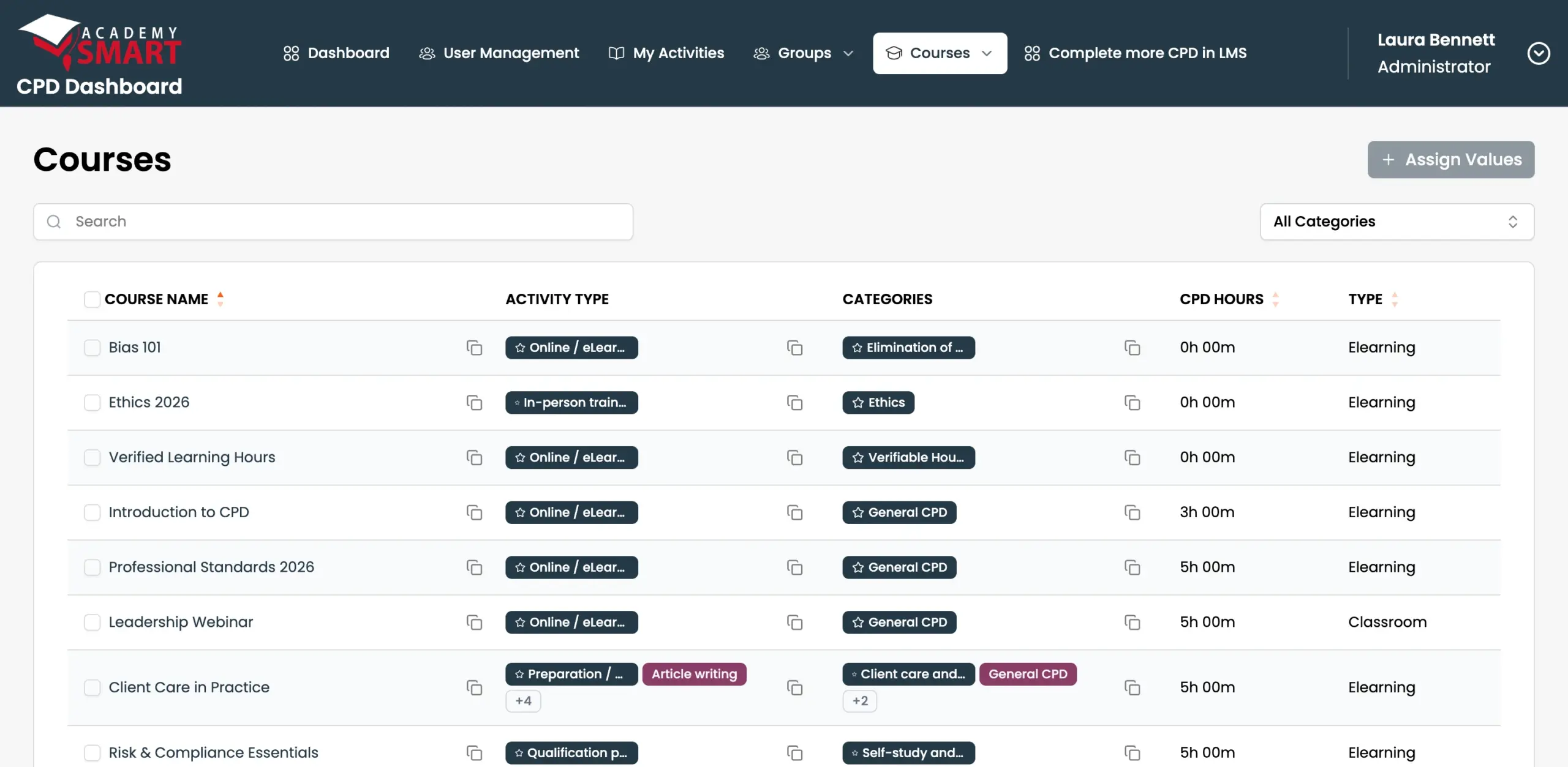Screen dimensions: 1568x767
Task: Open the All Categories dropdown
Action: click(1396, 222)
